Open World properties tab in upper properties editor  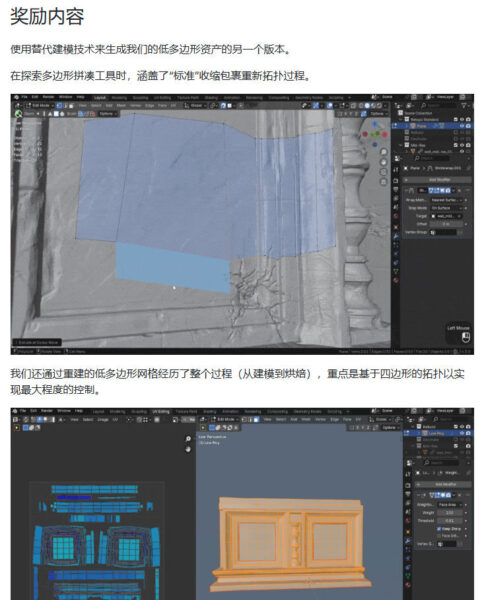pos(396,216)
